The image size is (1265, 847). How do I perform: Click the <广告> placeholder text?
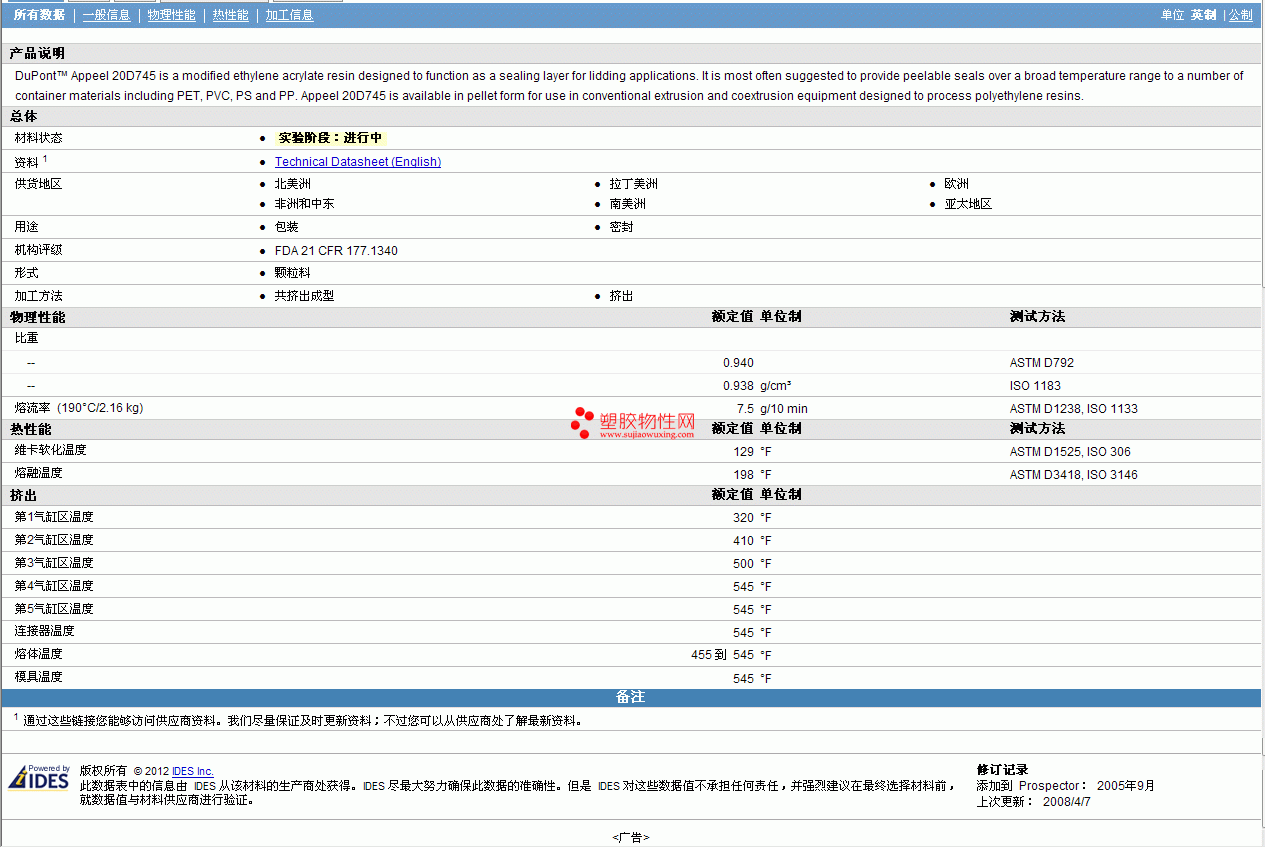point(631,837)
